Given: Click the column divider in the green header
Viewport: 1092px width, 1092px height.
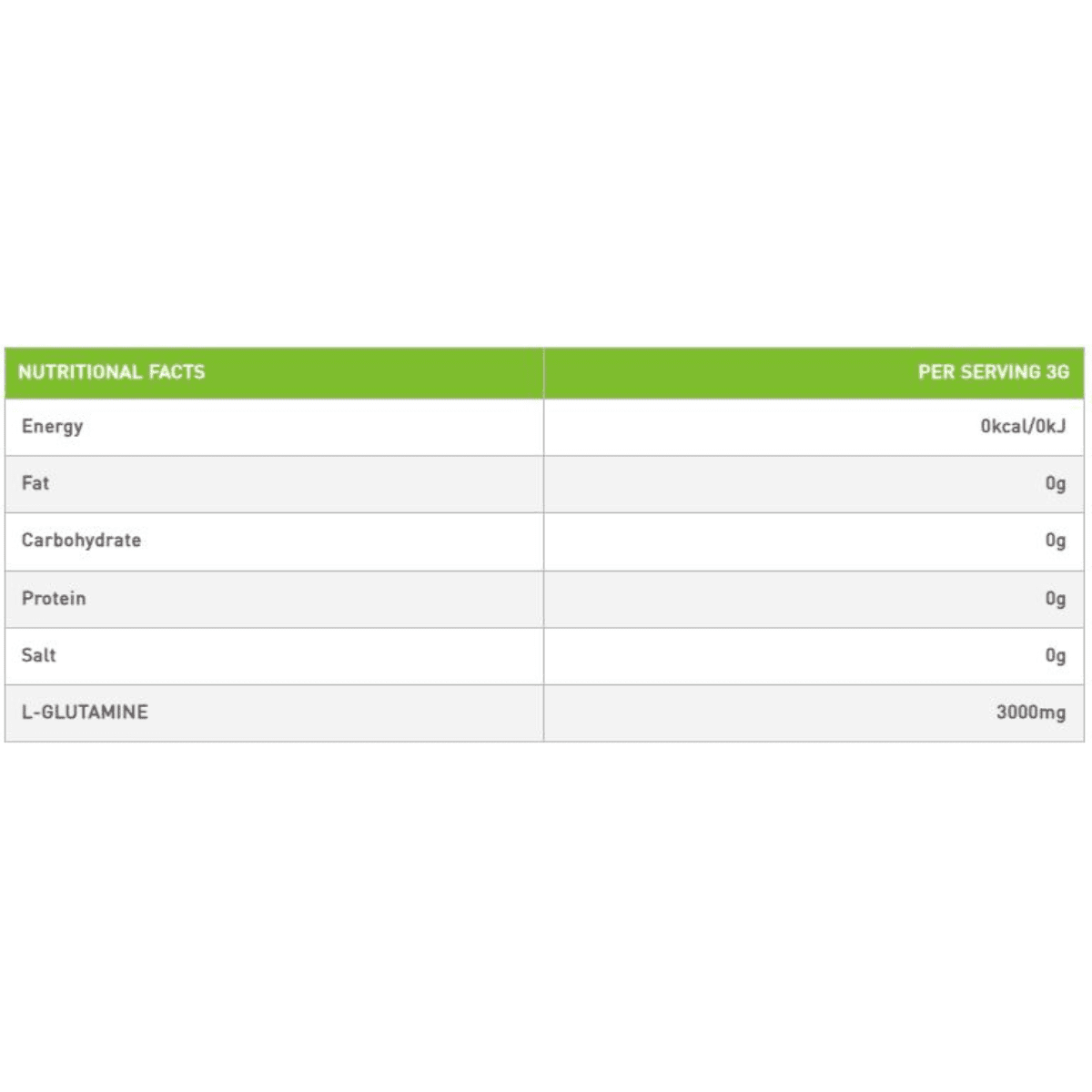Looking at the screenshot, I should click(x=544, y=372).
